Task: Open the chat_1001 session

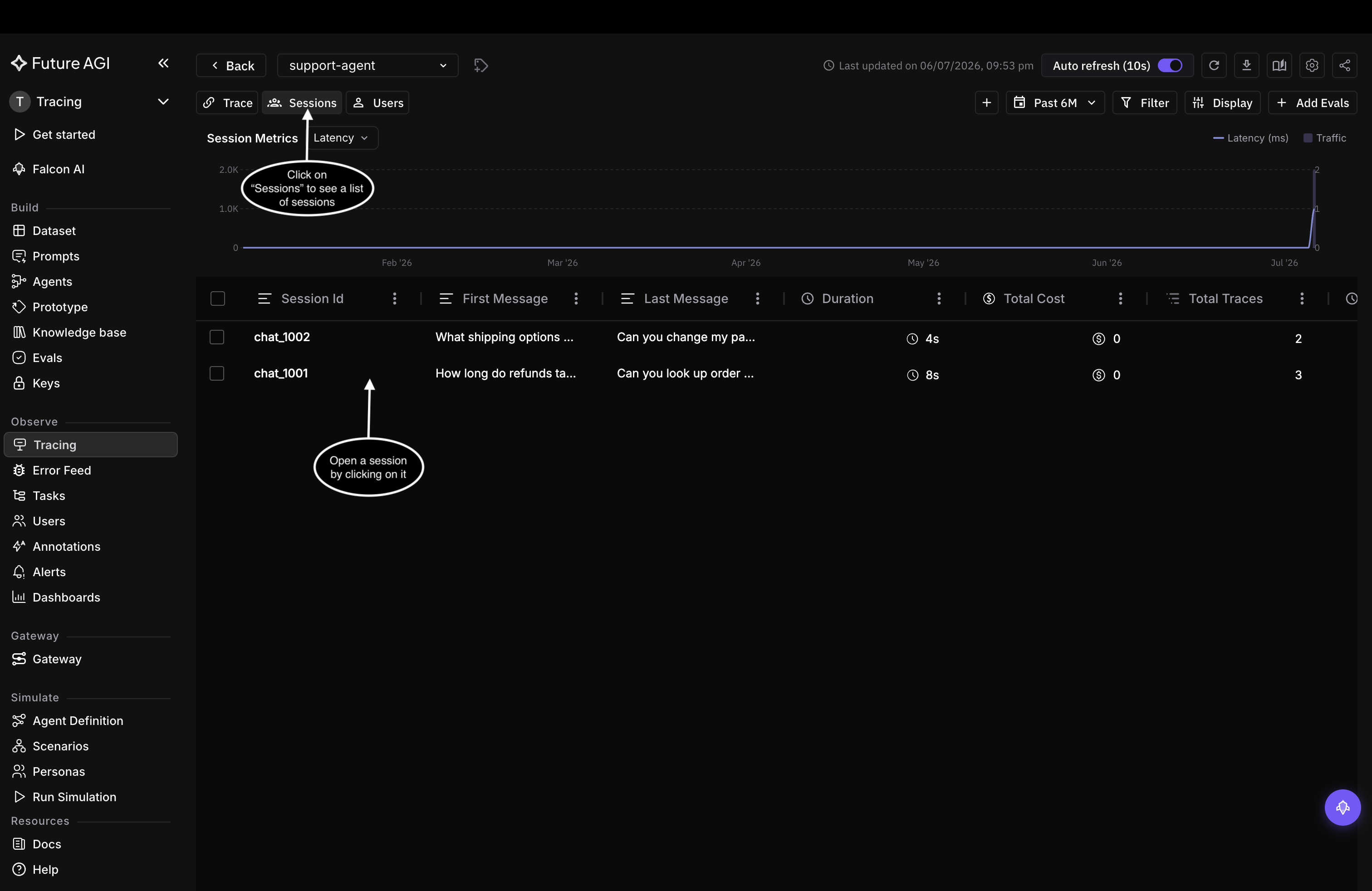Action: point(281,373)
